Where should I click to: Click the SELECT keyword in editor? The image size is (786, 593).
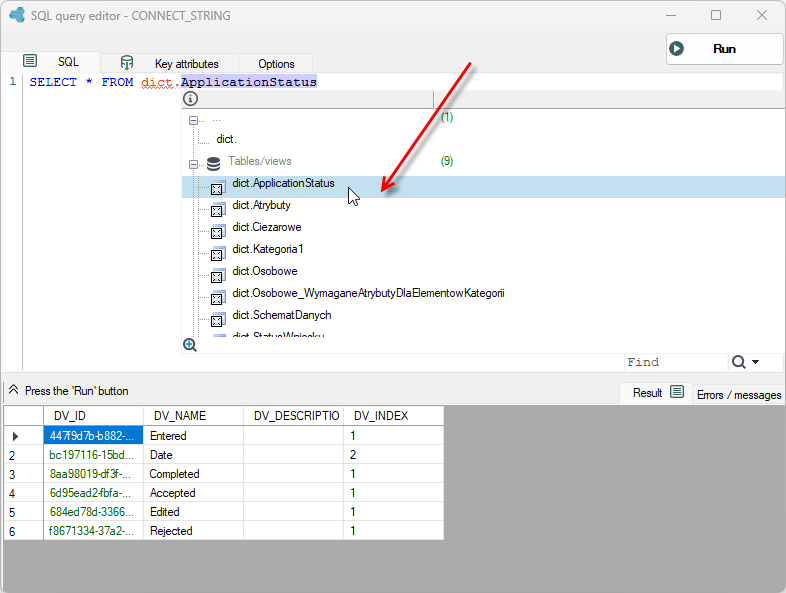click(53, 82)
